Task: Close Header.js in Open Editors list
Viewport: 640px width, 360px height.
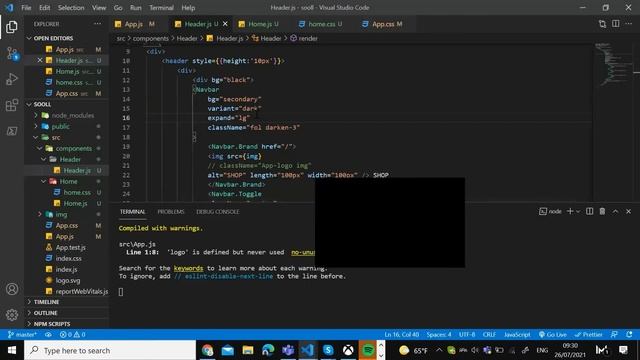Action: (x=40, y=60)
